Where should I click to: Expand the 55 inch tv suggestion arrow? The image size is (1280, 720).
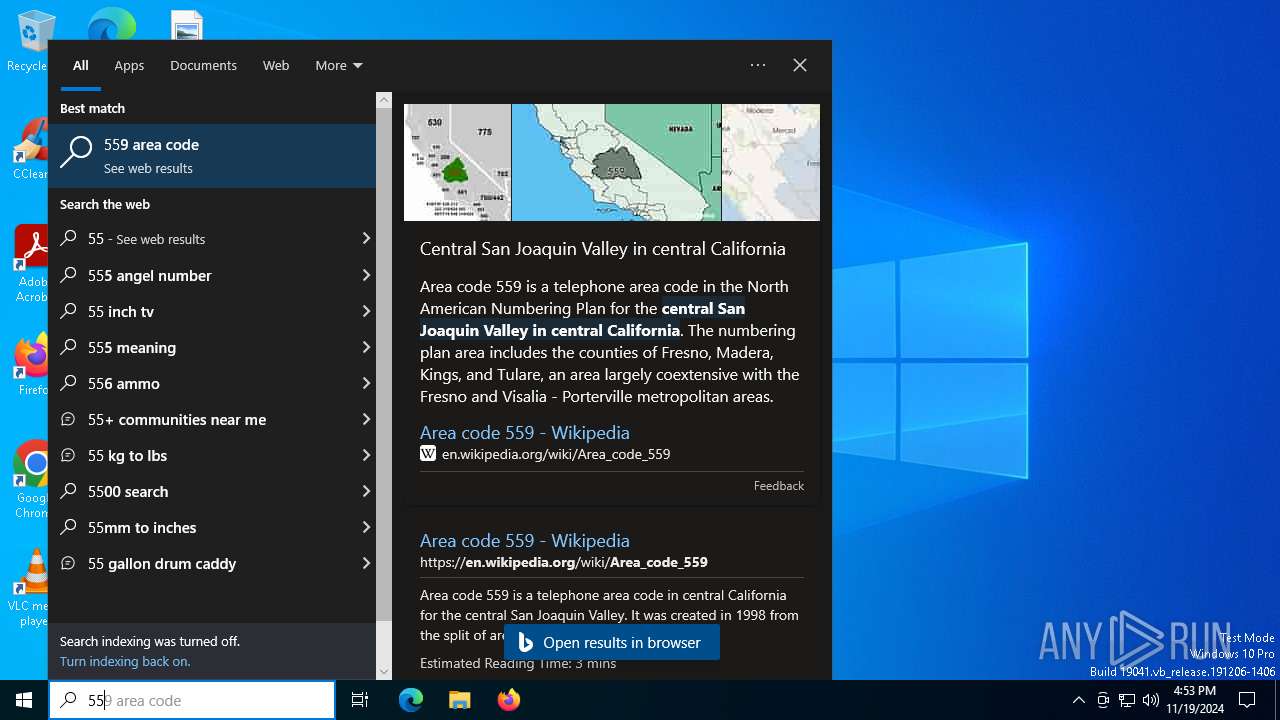366,311
